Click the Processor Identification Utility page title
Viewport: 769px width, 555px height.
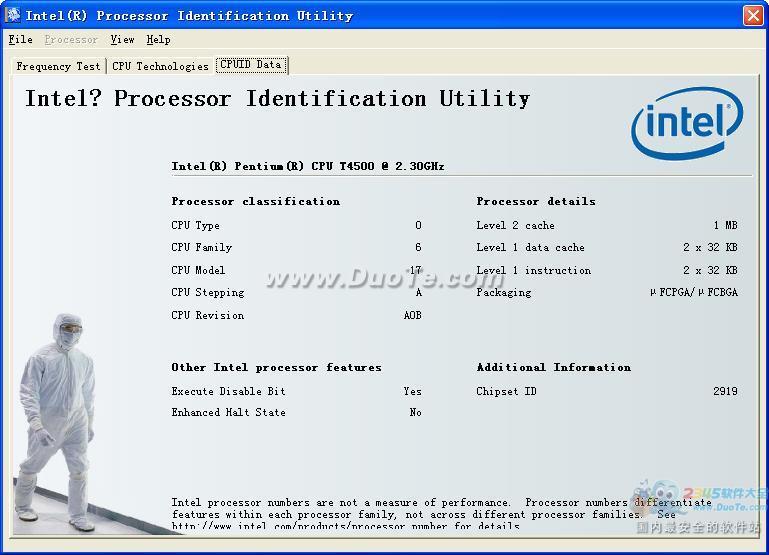278,99
